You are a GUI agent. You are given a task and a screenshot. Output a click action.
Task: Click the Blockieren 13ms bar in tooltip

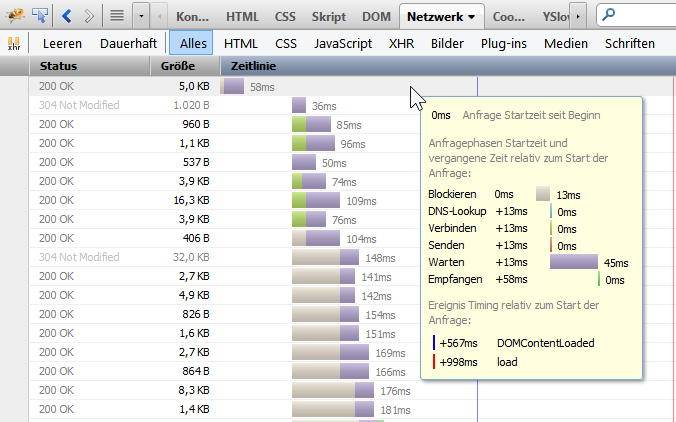[x=543, y=194]
